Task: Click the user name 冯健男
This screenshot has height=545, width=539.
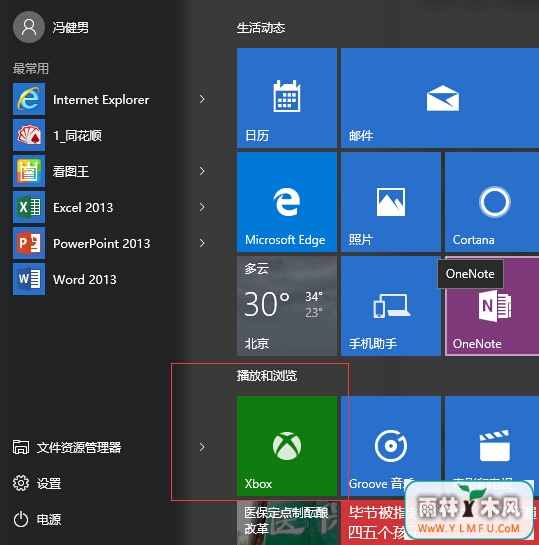Action: 71,27
